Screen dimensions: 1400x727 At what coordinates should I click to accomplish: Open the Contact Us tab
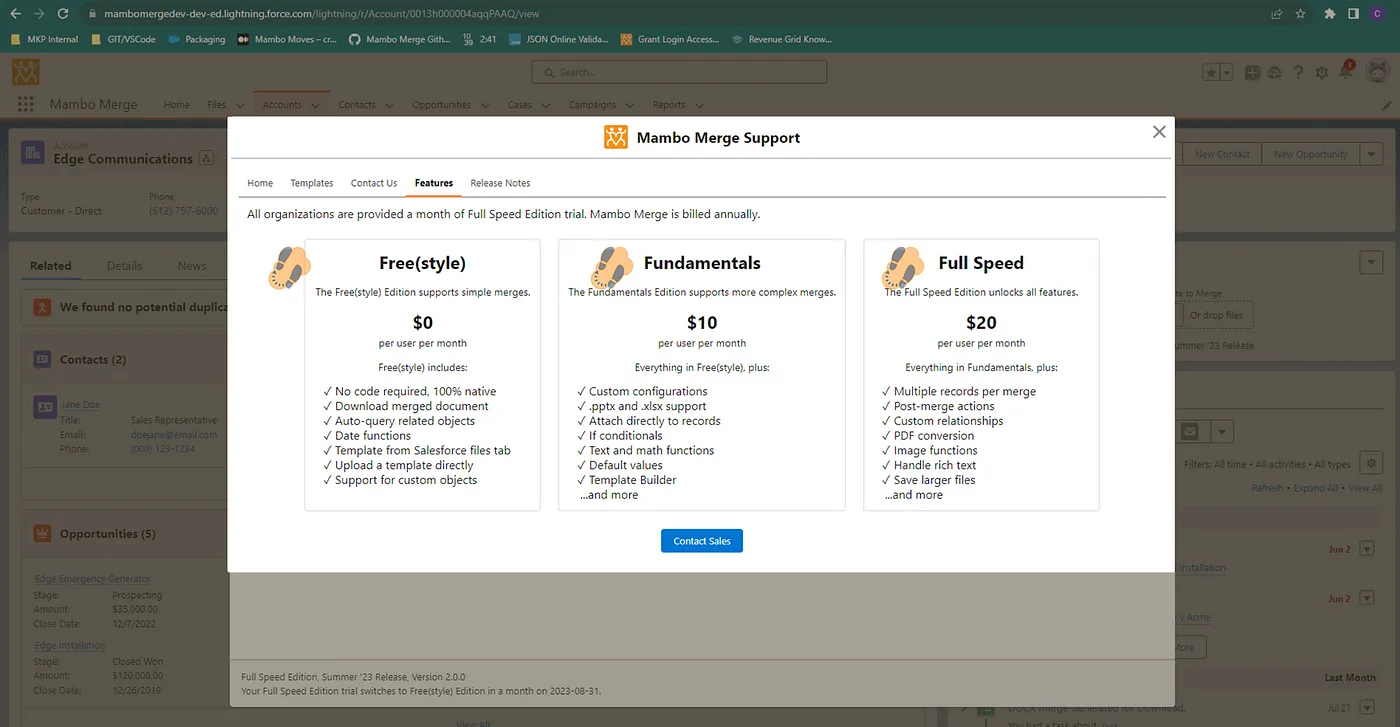tap(374, 183)
